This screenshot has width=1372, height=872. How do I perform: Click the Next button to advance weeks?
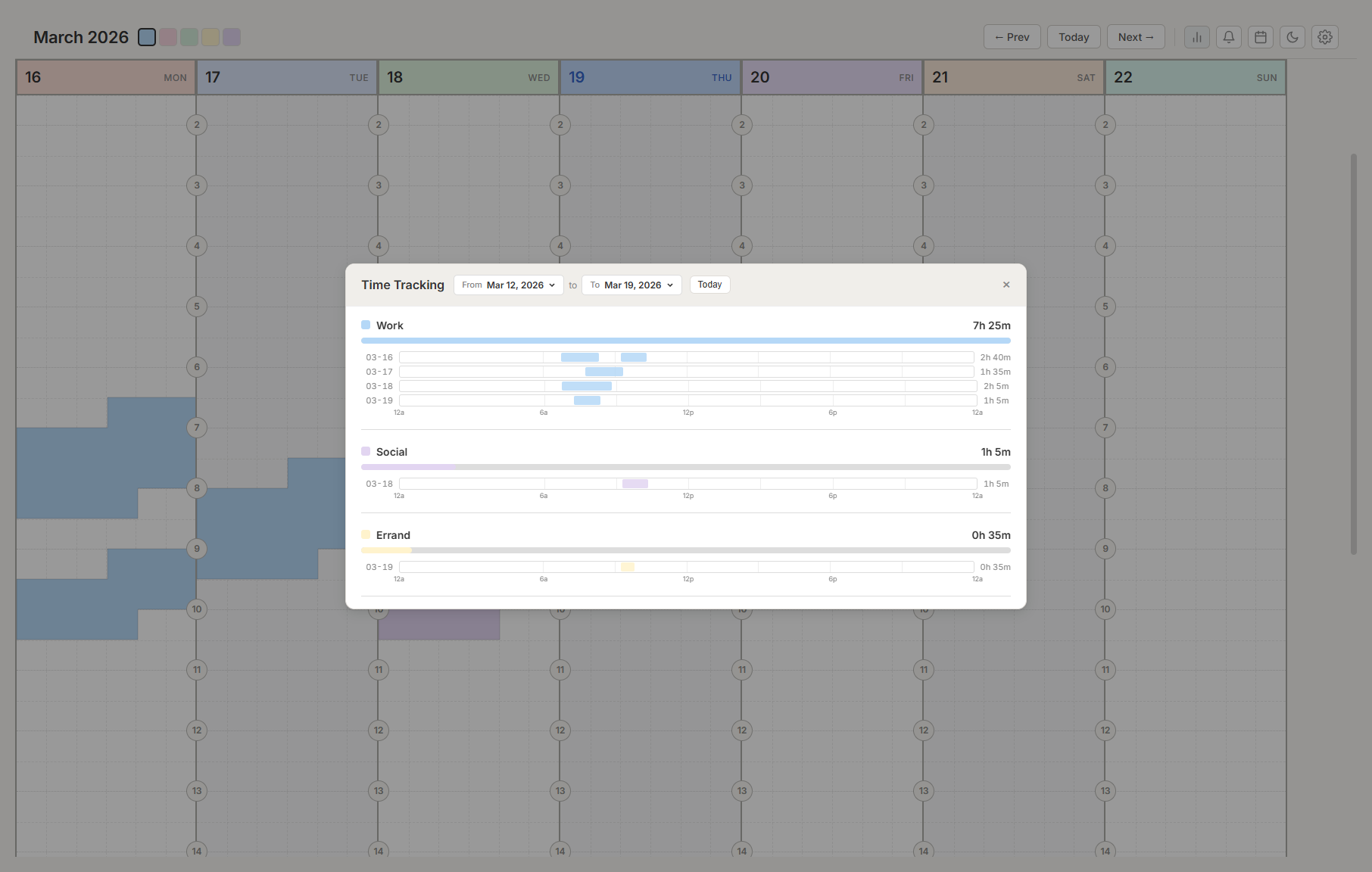coord(1135,36)
